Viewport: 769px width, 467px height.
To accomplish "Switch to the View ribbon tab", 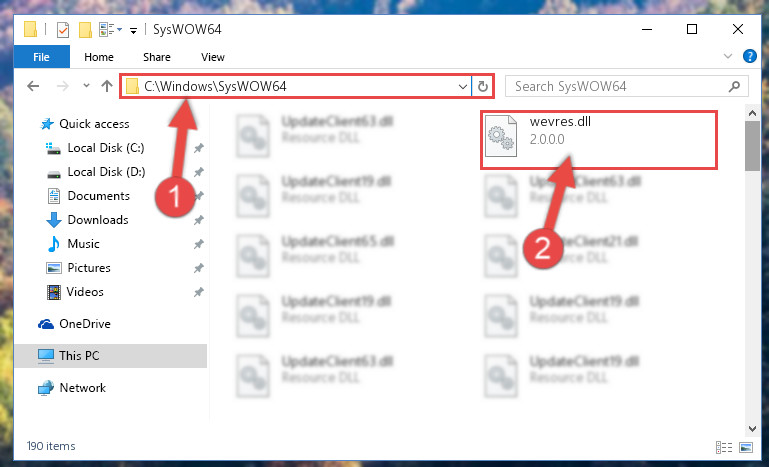I will 213,57.
